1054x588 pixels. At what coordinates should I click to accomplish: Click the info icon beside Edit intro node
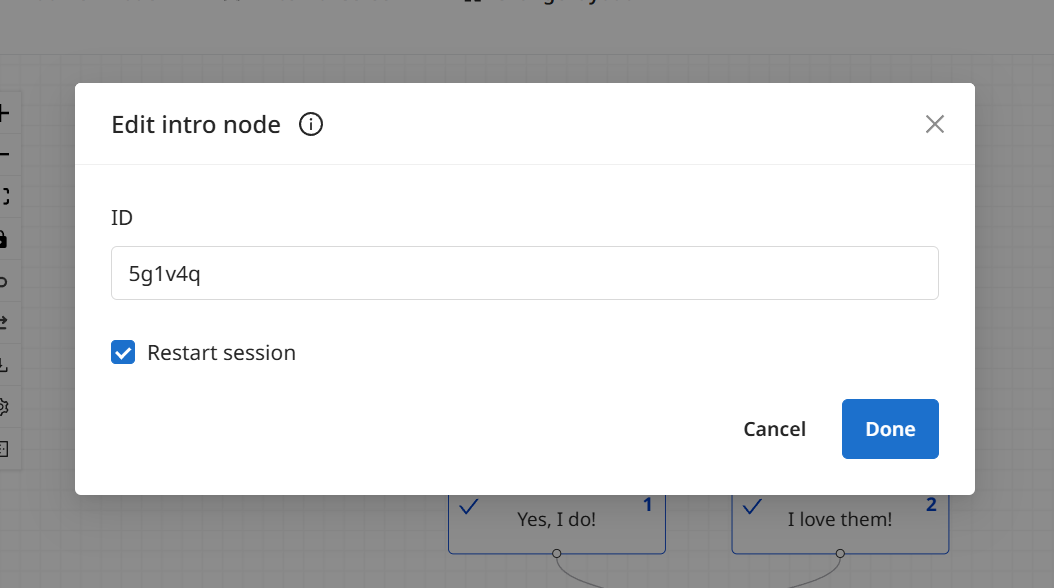click(311, 124)
